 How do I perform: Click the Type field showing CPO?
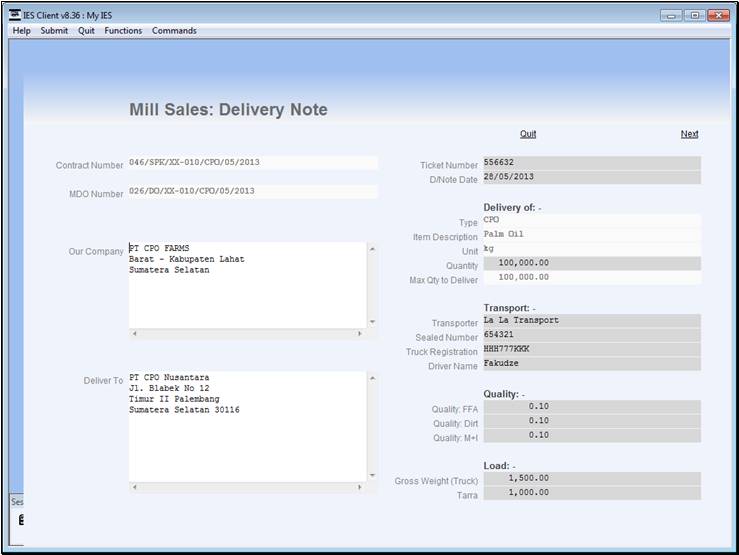point(592,220)
